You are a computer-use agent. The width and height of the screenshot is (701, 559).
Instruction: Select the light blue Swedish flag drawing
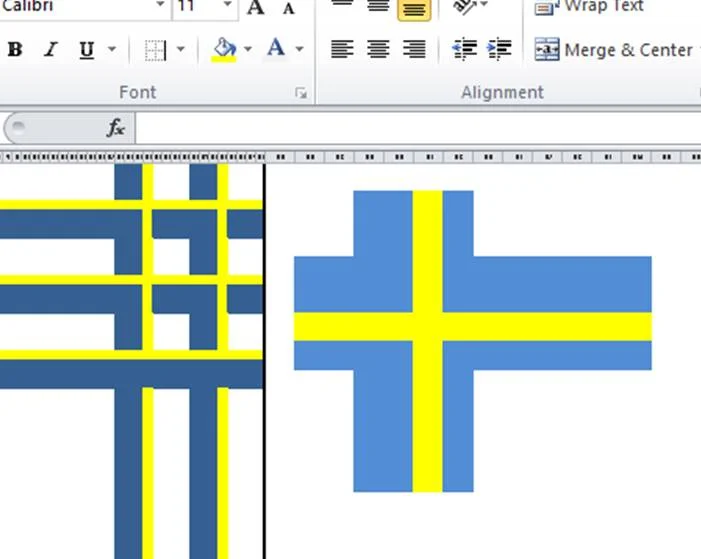pyautogui.click(x=473, y=341)
